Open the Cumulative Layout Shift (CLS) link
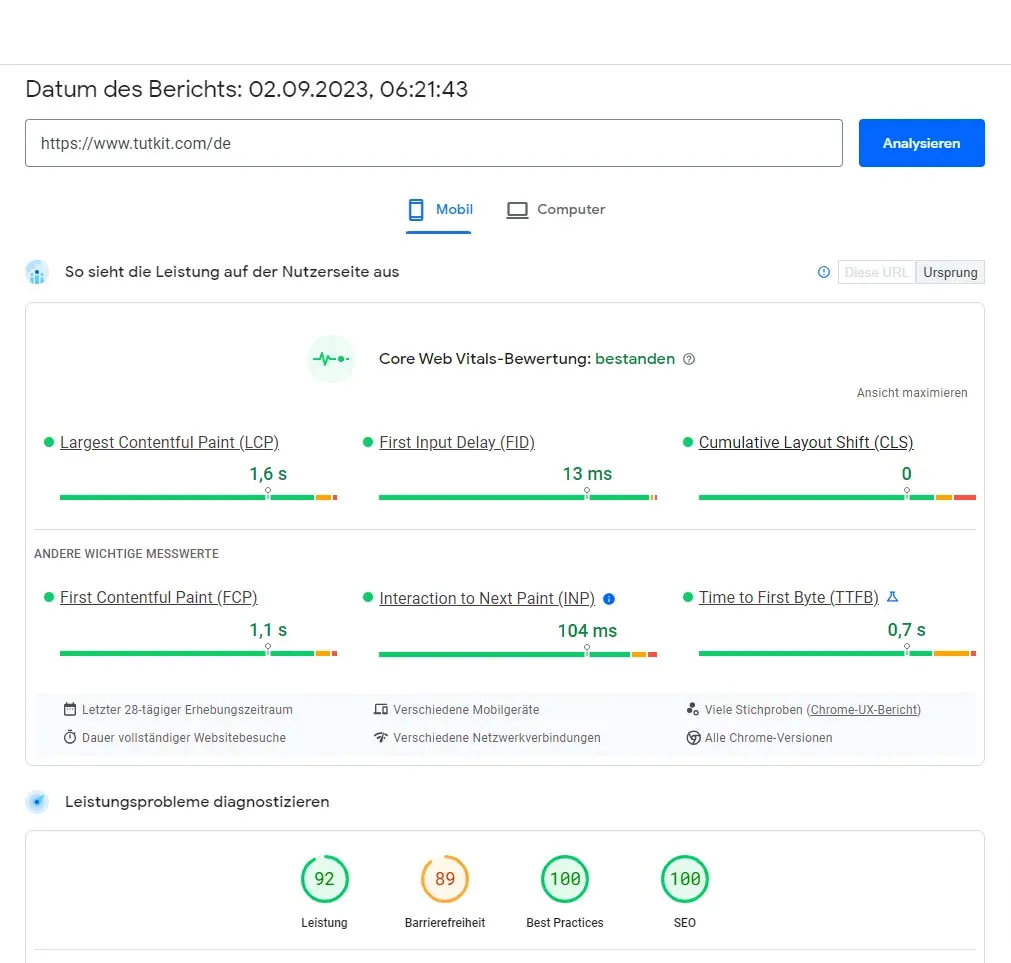This screenshot has height=963, width=1011. click(x=806, y=442)
